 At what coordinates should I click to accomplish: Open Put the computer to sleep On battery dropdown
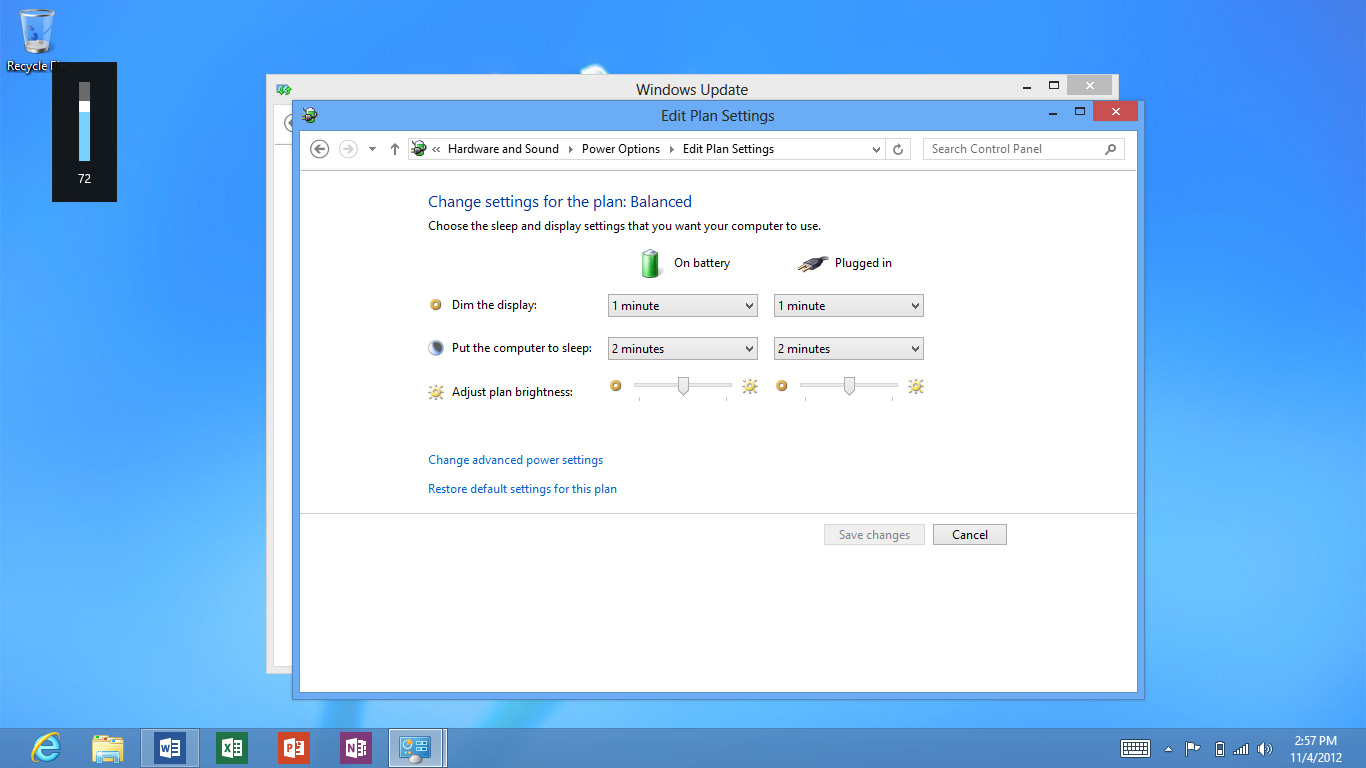pos(683,349)
